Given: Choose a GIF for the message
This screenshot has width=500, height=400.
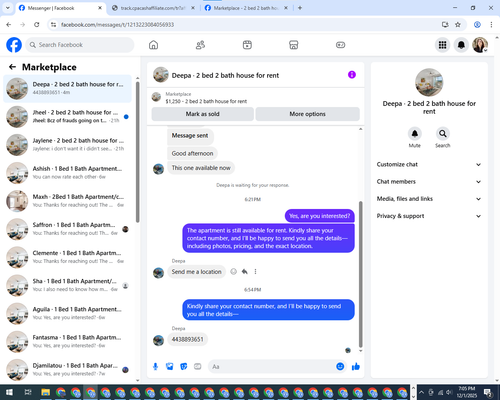Looking at the screenshot, I should click(198, 367).
